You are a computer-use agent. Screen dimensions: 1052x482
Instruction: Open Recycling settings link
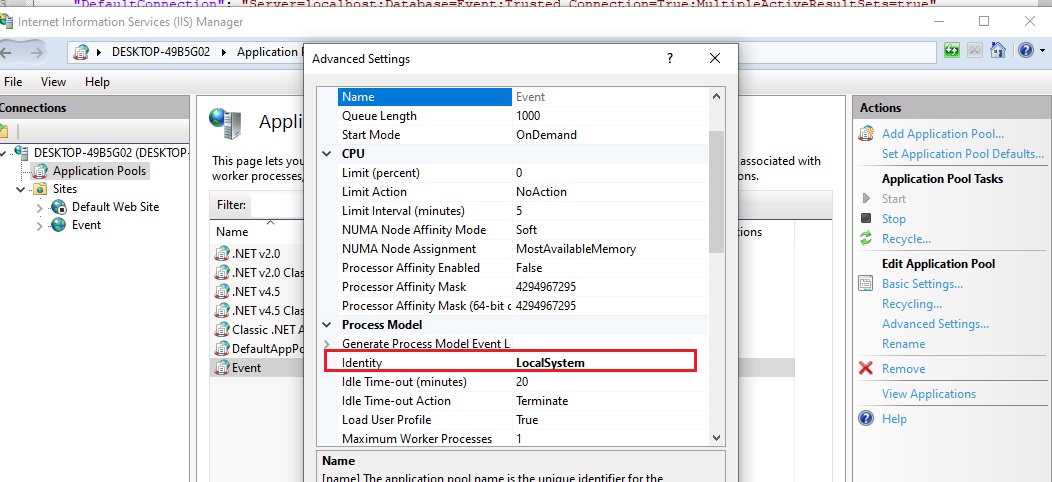912,304
